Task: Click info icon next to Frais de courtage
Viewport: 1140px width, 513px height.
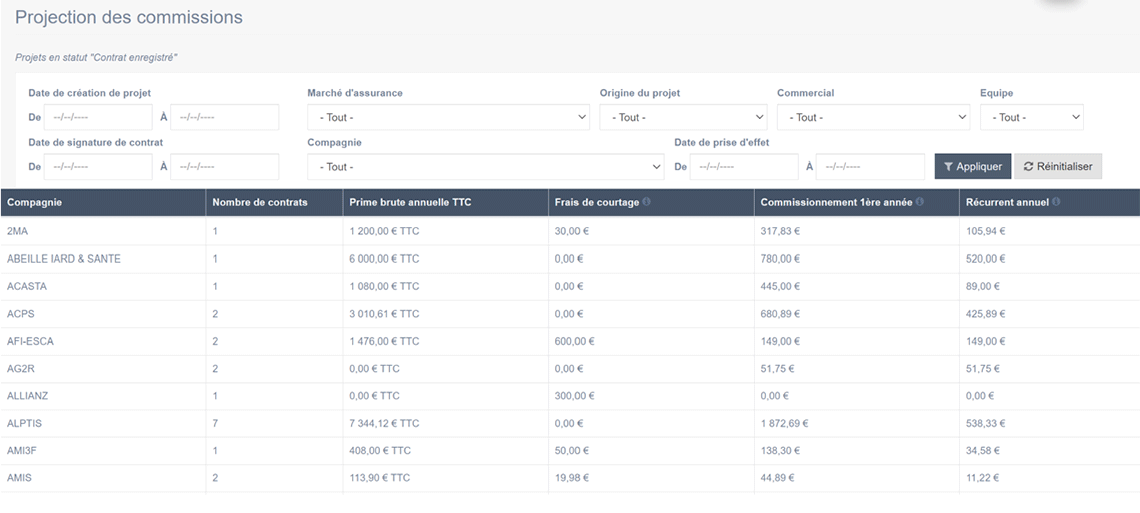Action: click(647, 202)
